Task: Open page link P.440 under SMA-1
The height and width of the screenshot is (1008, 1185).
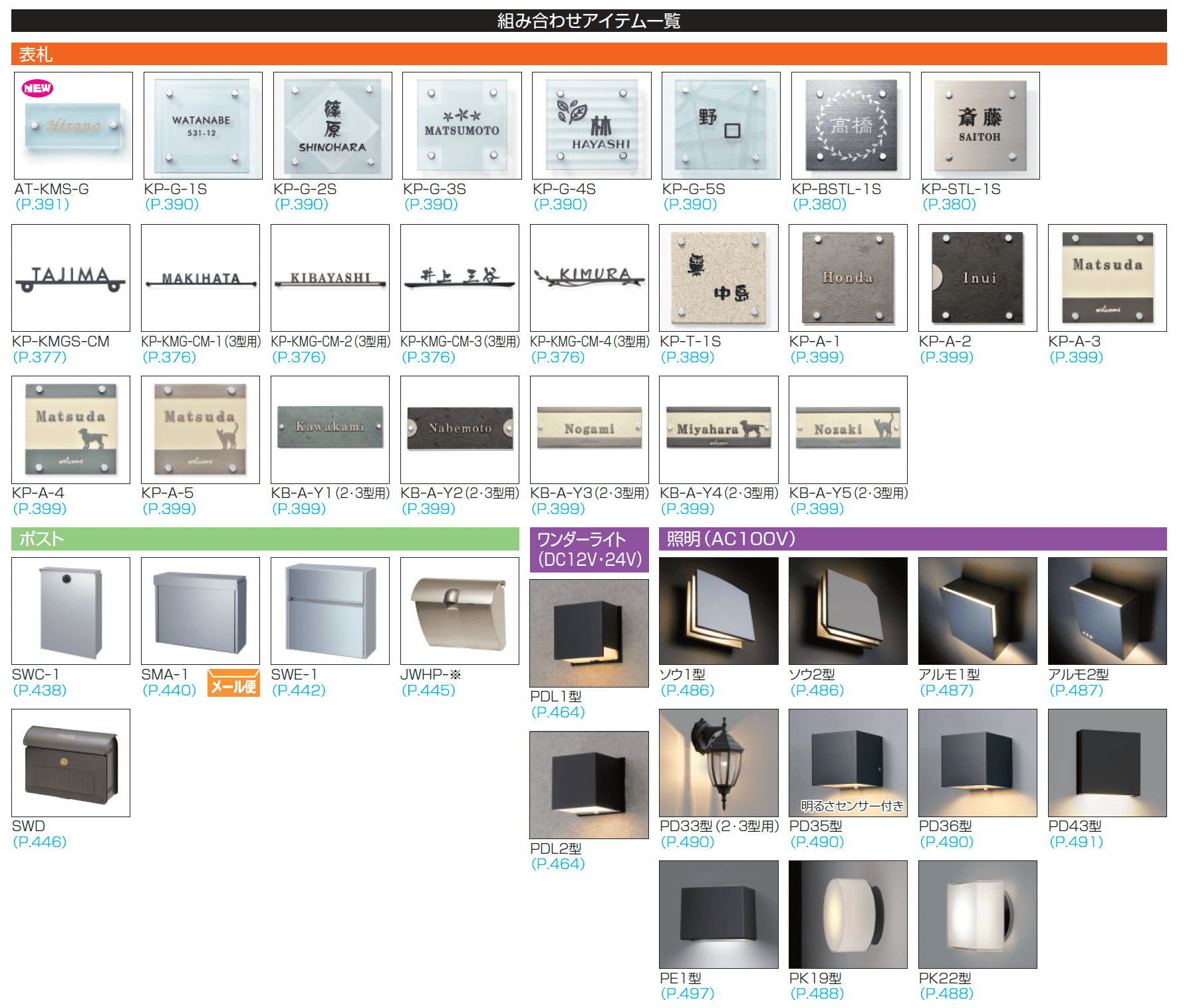Action: click(x=170, y=690)
